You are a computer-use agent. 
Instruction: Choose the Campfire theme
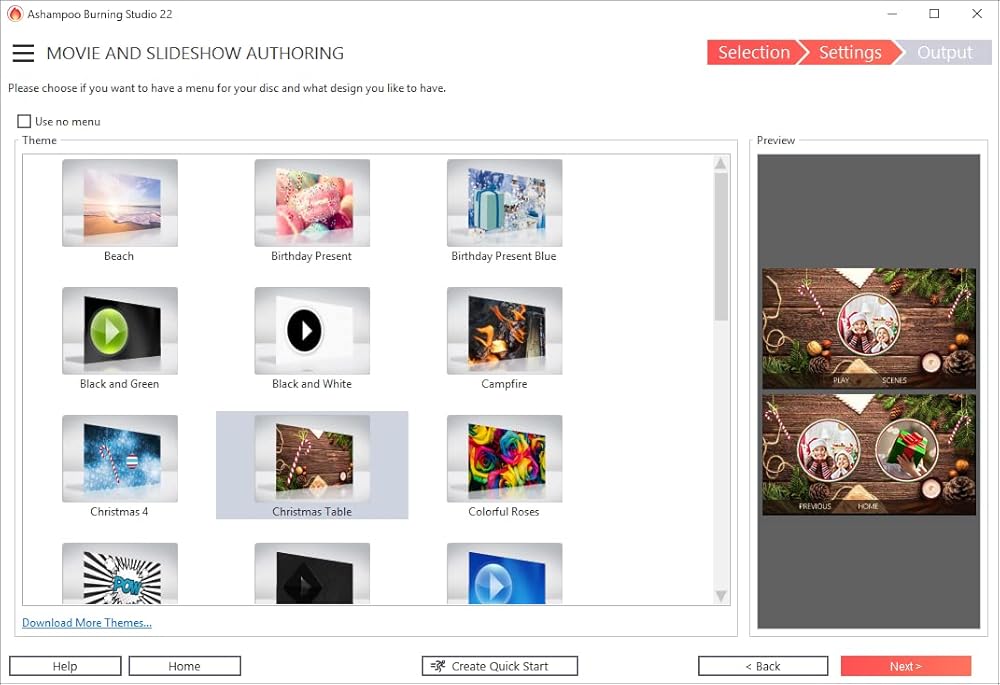click(x=504, y=331)
